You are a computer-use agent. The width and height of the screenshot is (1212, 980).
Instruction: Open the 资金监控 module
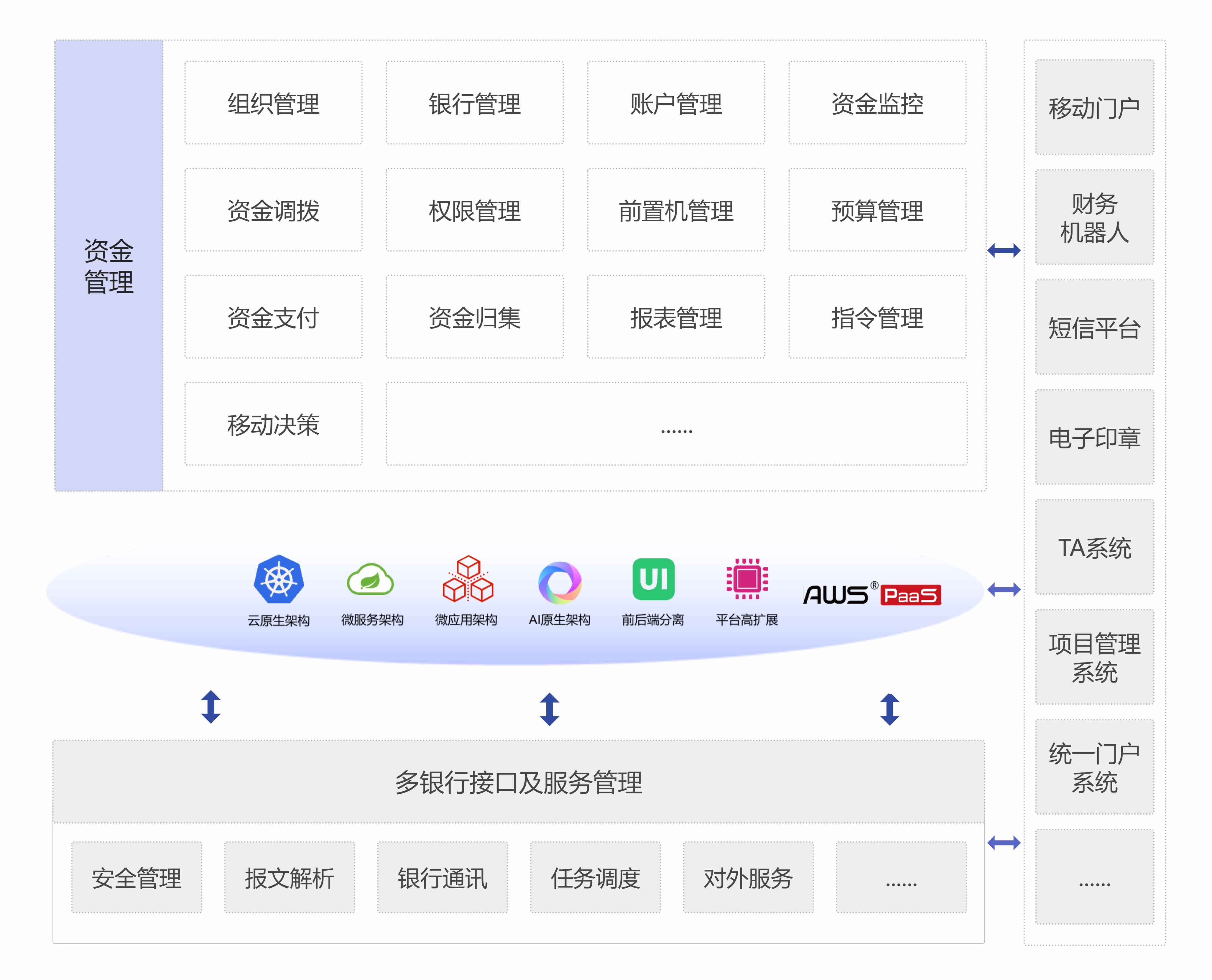click(877, 103)
